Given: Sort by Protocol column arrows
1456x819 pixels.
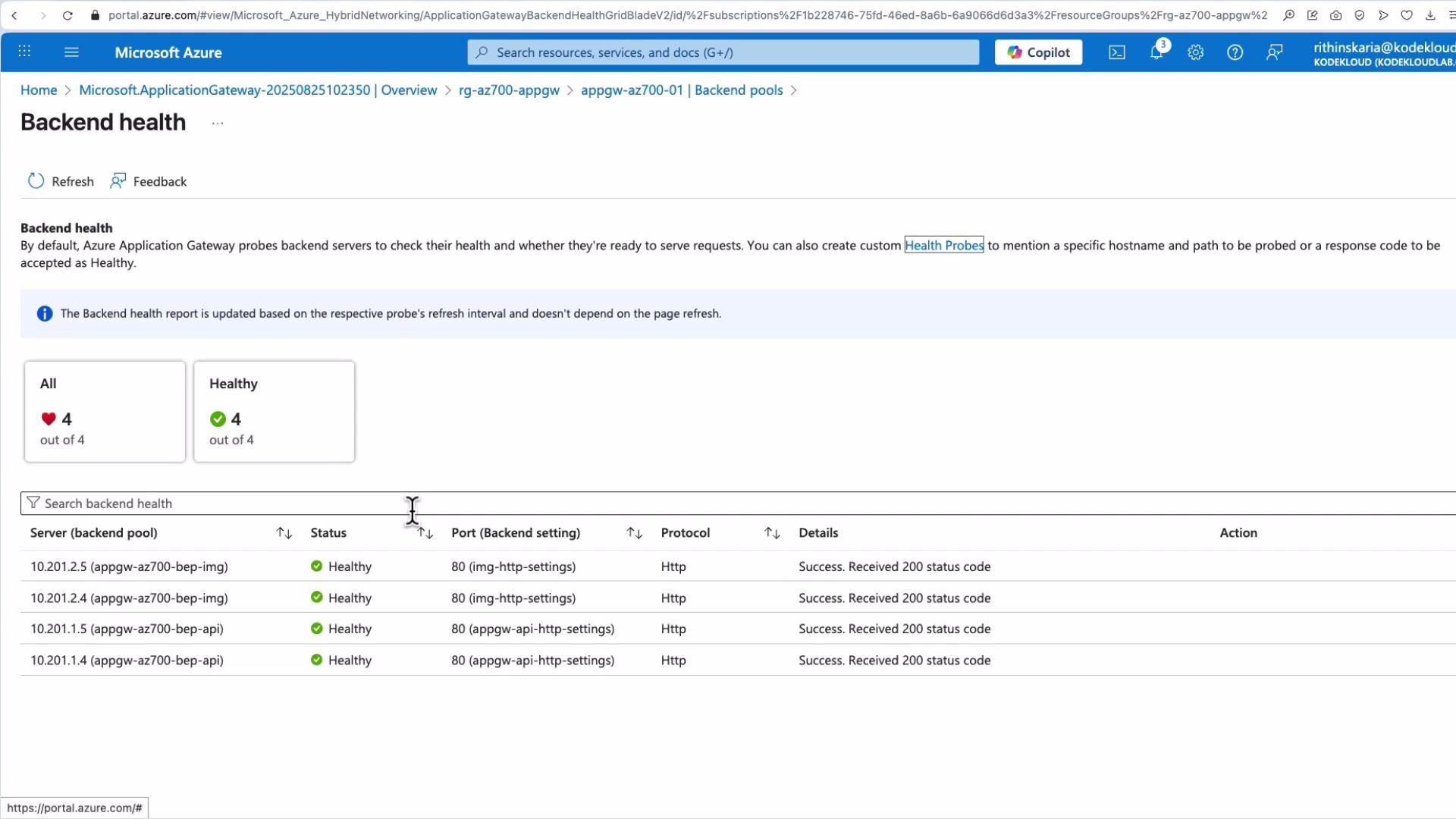Looking at the screenshot, I should pyautogui.click(x=772, y=533).
